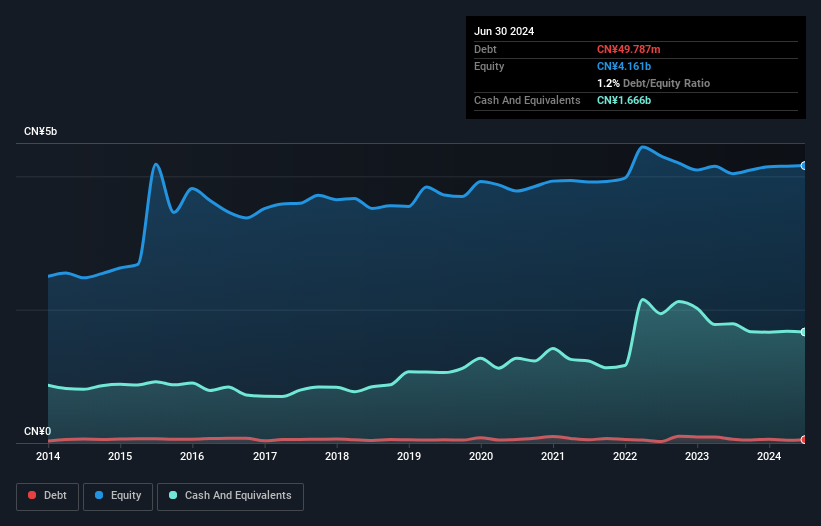Click the Debt label in tooltip

(x=485, y=49)
